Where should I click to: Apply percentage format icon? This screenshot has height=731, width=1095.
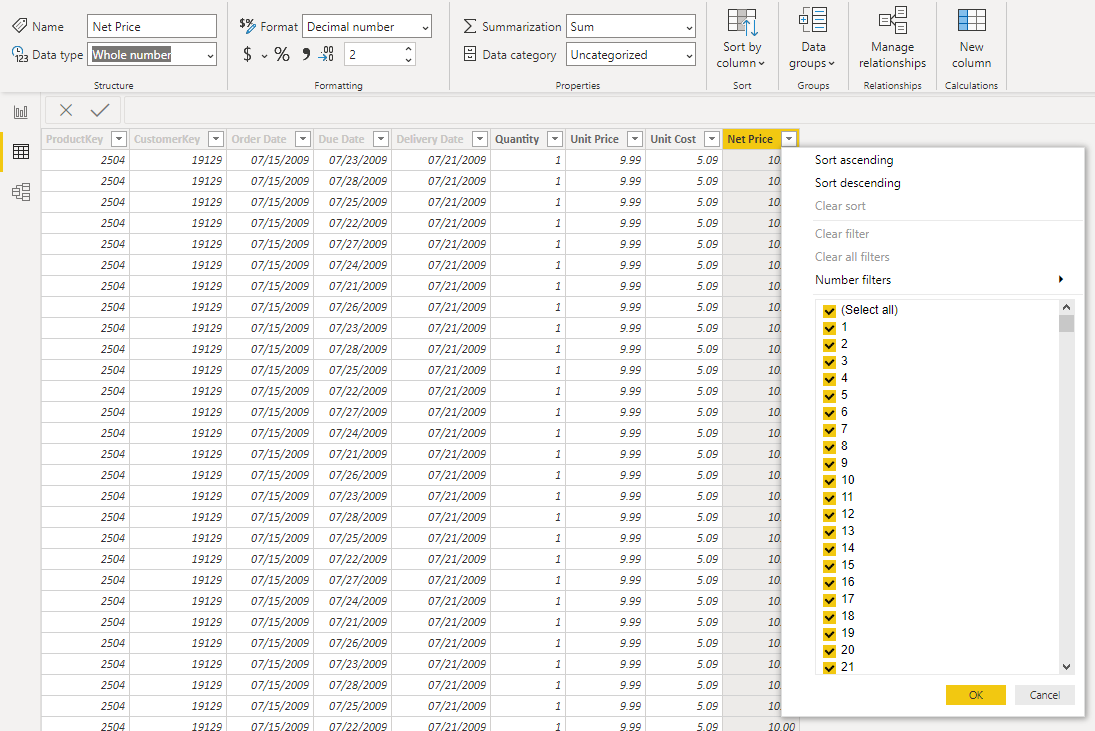click(x=281, y=54)
